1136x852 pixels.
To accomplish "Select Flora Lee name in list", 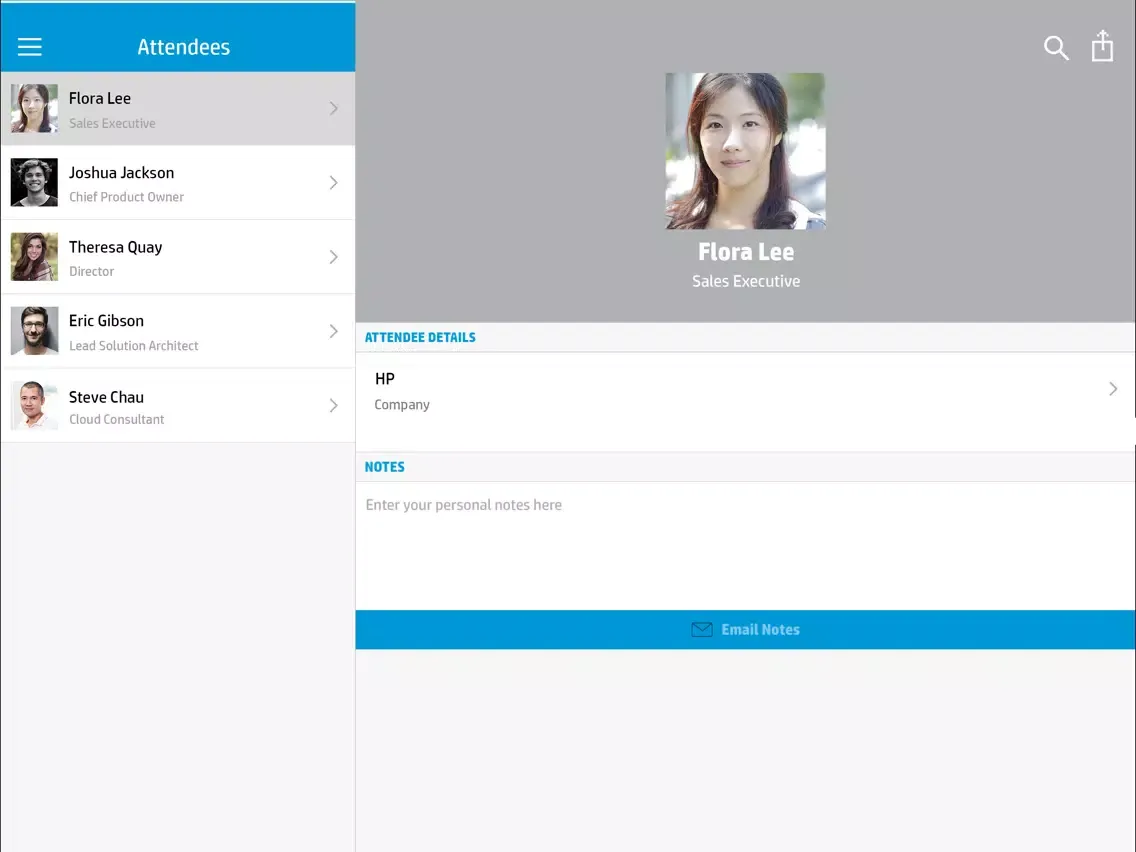I will click(x=100, y=99).
